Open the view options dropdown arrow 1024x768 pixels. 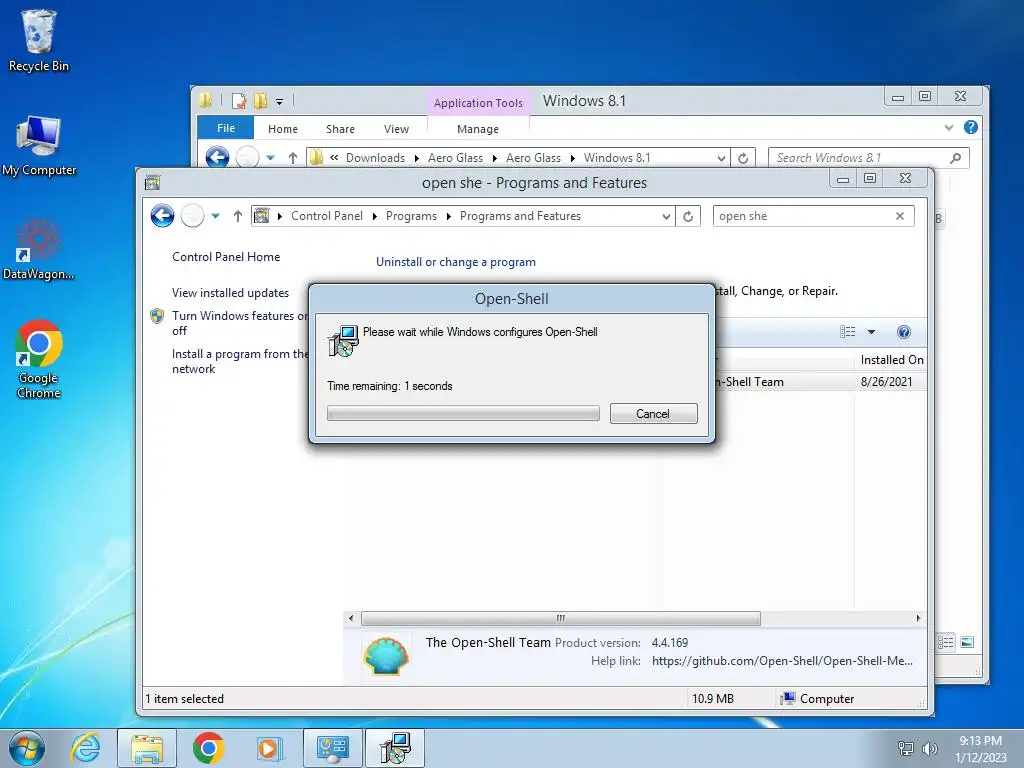(871, 332)
